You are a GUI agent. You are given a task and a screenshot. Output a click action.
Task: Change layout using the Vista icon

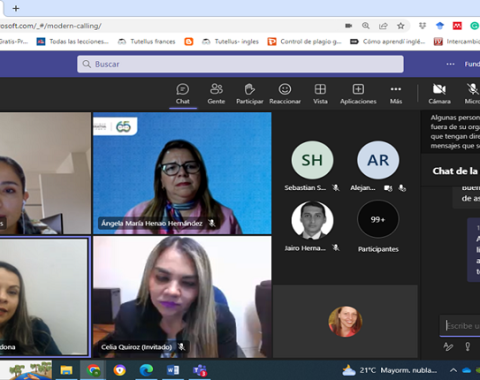click(320, 94)
